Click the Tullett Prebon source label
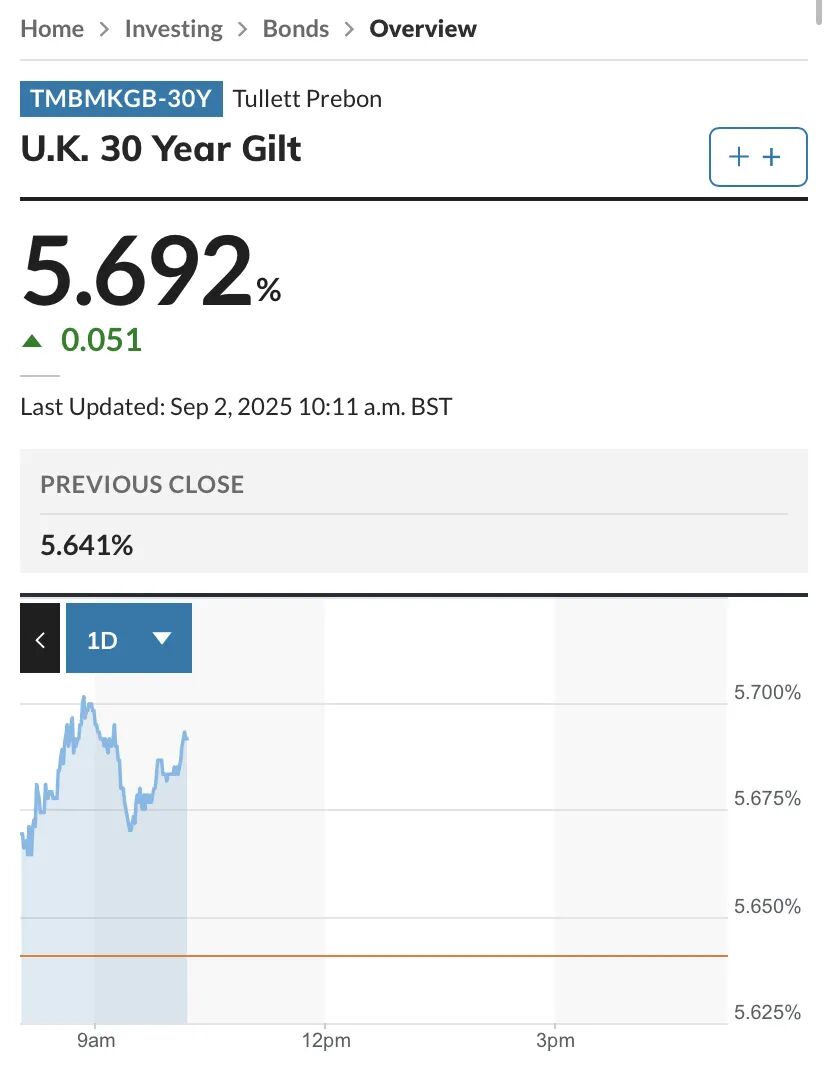This screenshot has width=828, height=1076. tap(307, 99)
